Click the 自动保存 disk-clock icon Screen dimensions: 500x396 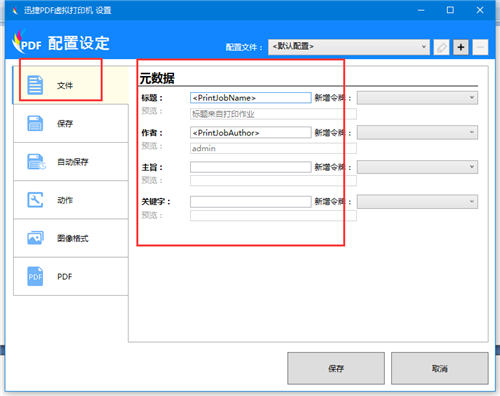pos(36,162)
